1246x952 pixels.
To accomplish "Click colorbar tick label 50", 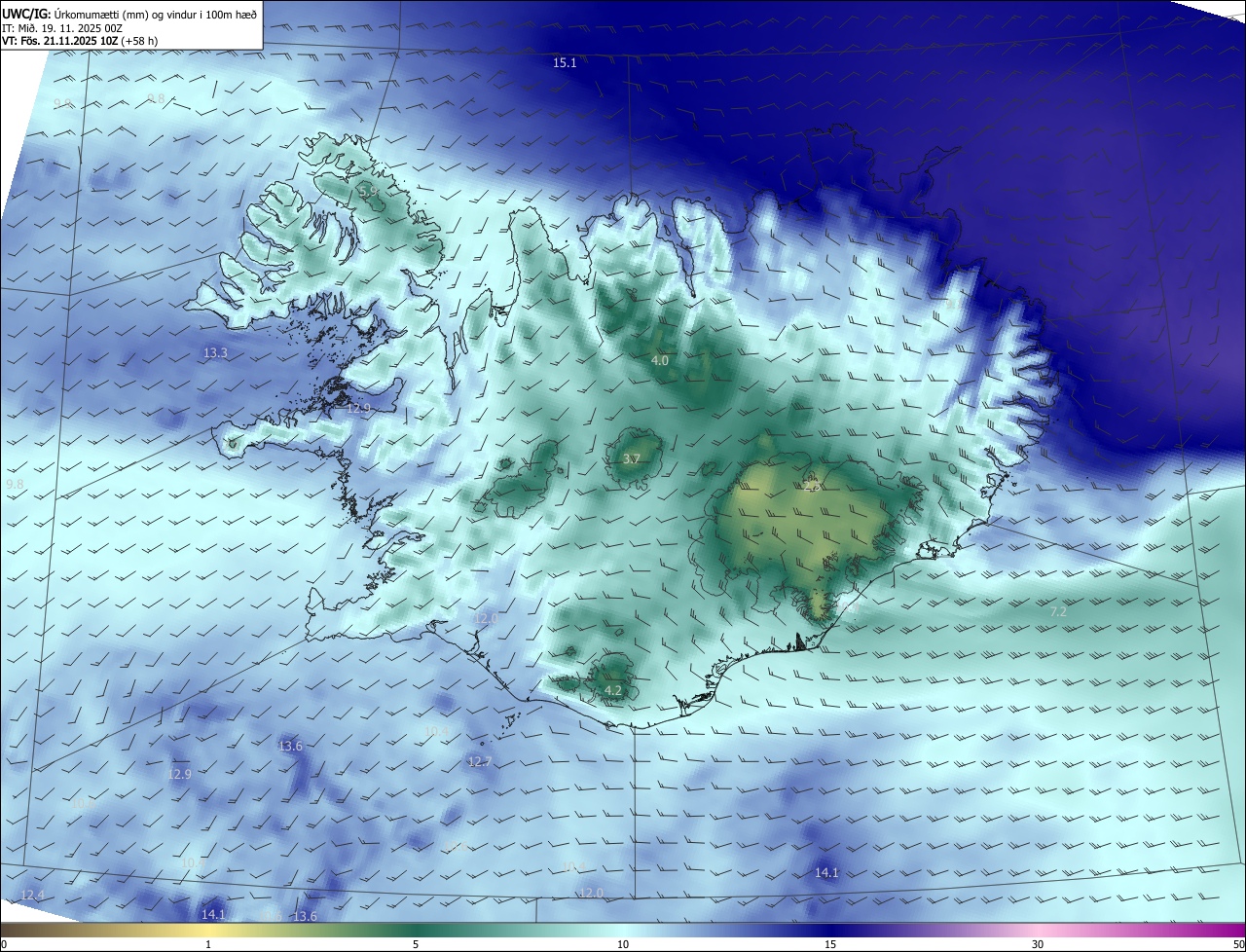I will pos(1238,944).
